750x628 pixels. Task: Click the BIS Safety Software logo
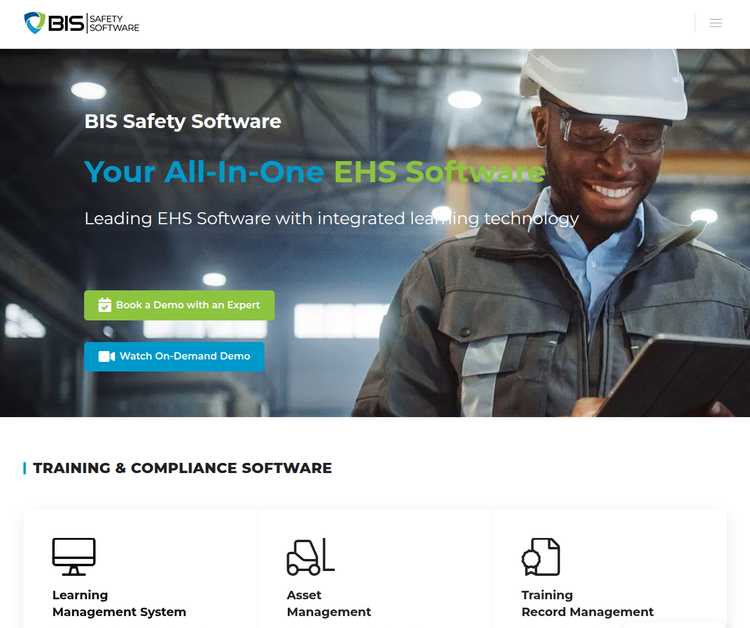click(82, 23)
